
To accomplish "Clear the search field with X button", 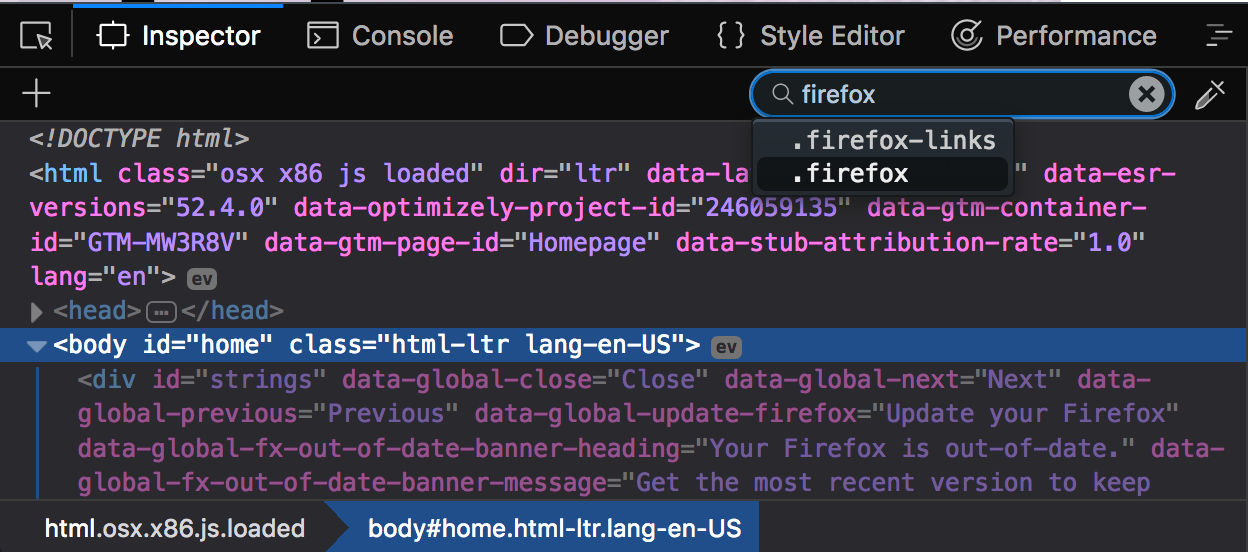I will click(x=1147, y=94).
